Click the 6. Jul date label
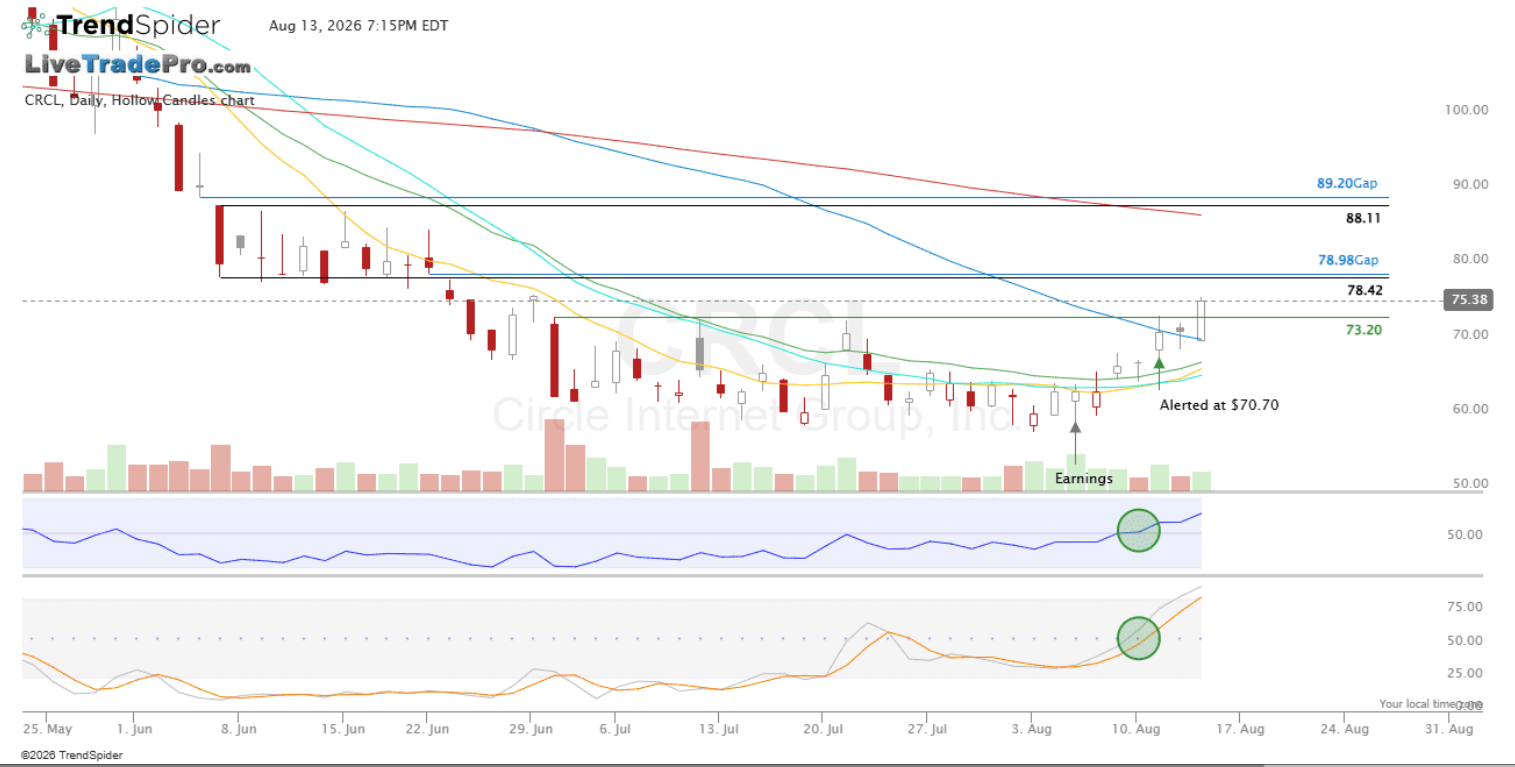 617,731
